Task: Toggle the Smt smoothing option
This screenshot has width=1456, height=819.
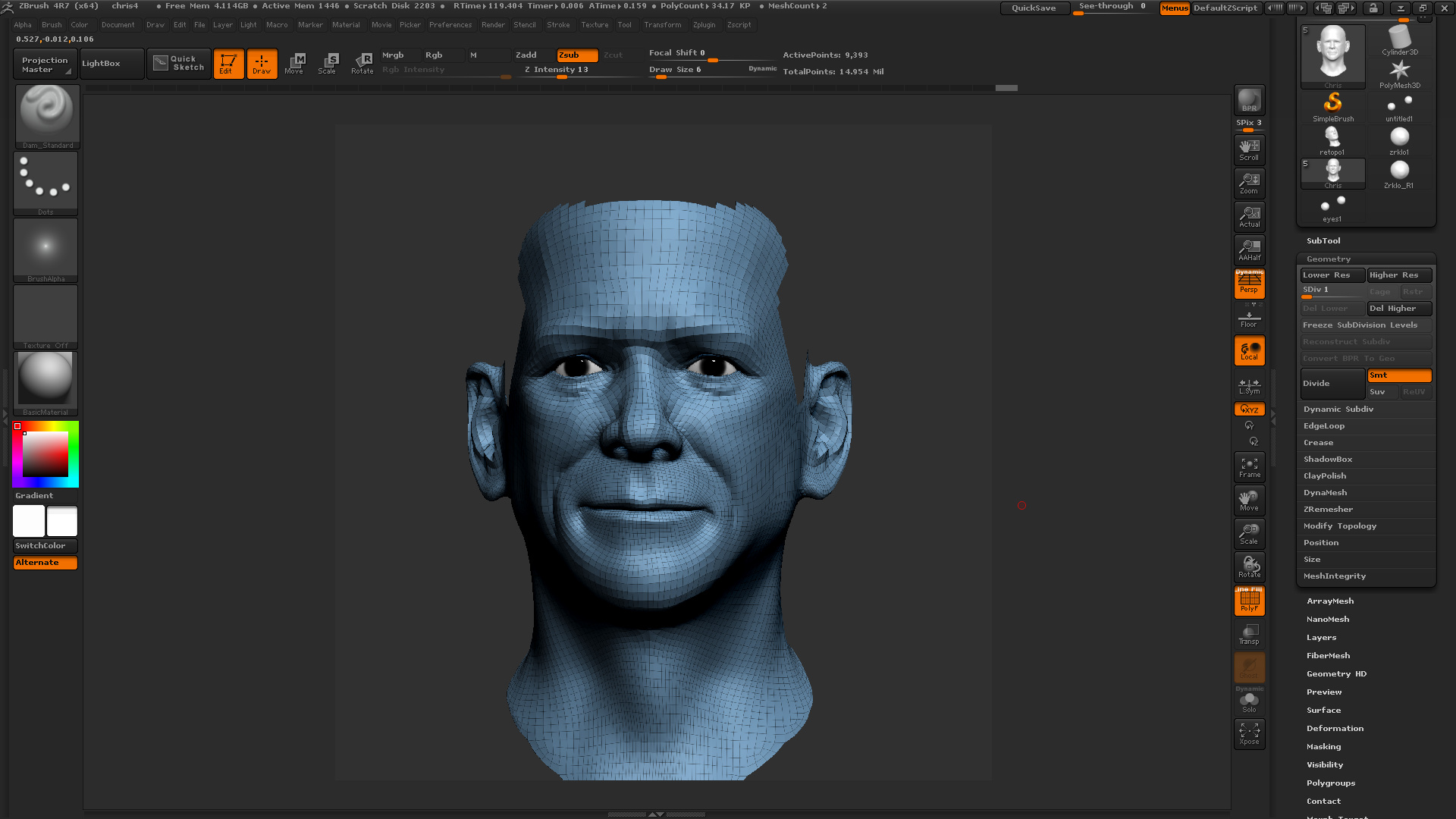Action: (1399, 375)
